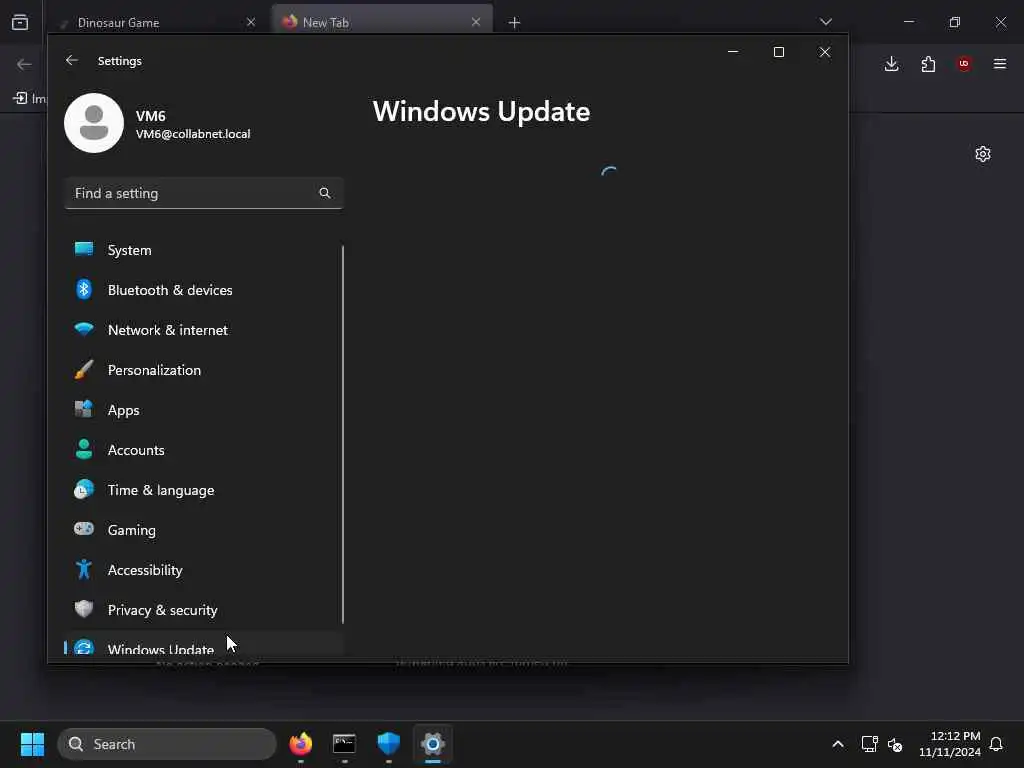This screenshot has width=1024, height=768.
Task: Switch to the New Tab tab
Action: (x=382, y=22)
